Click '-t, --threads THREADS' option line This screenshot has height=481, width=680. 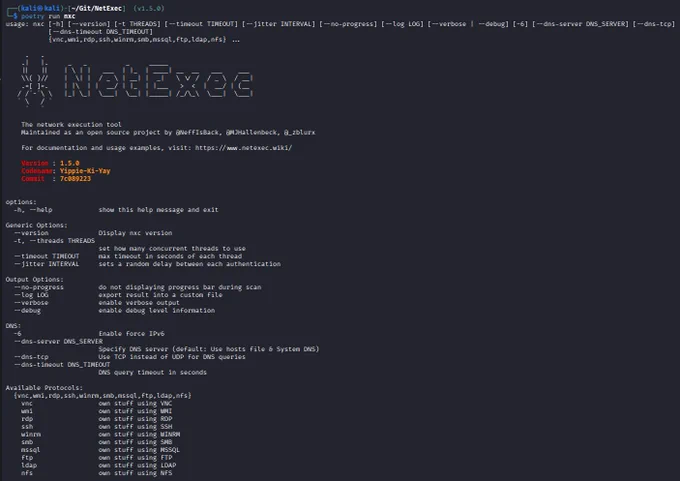tap(54, 241)
